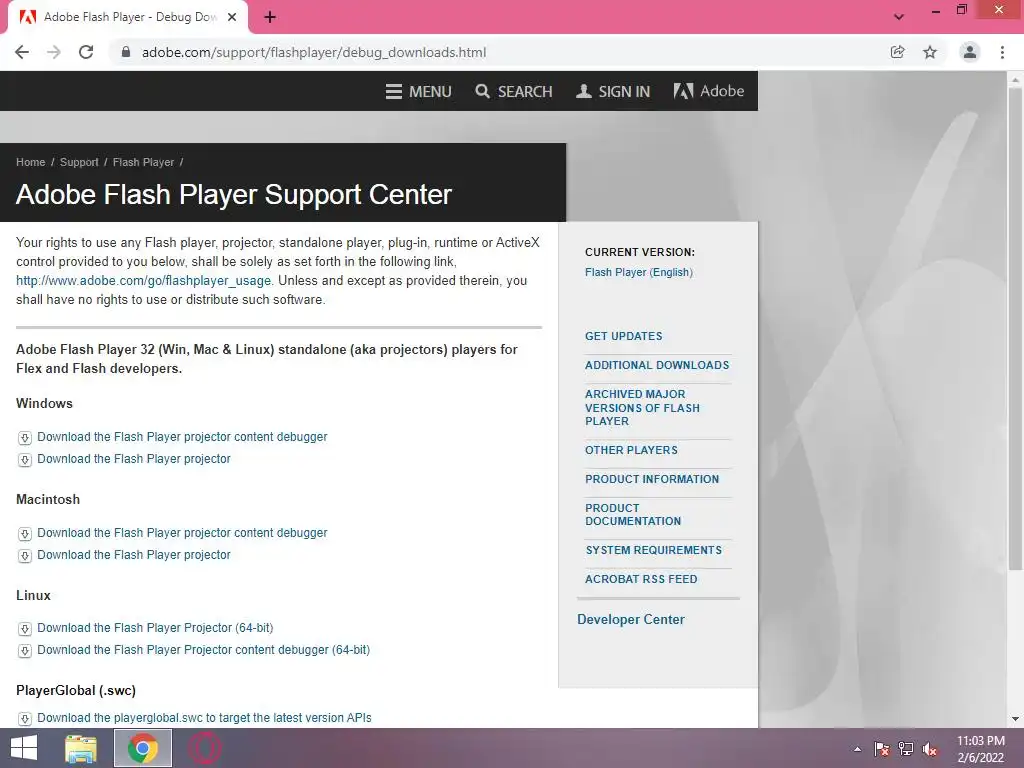
Task: Open ACROBAT RSS FEED sidebar item
Action: click(x=641, y=579)
